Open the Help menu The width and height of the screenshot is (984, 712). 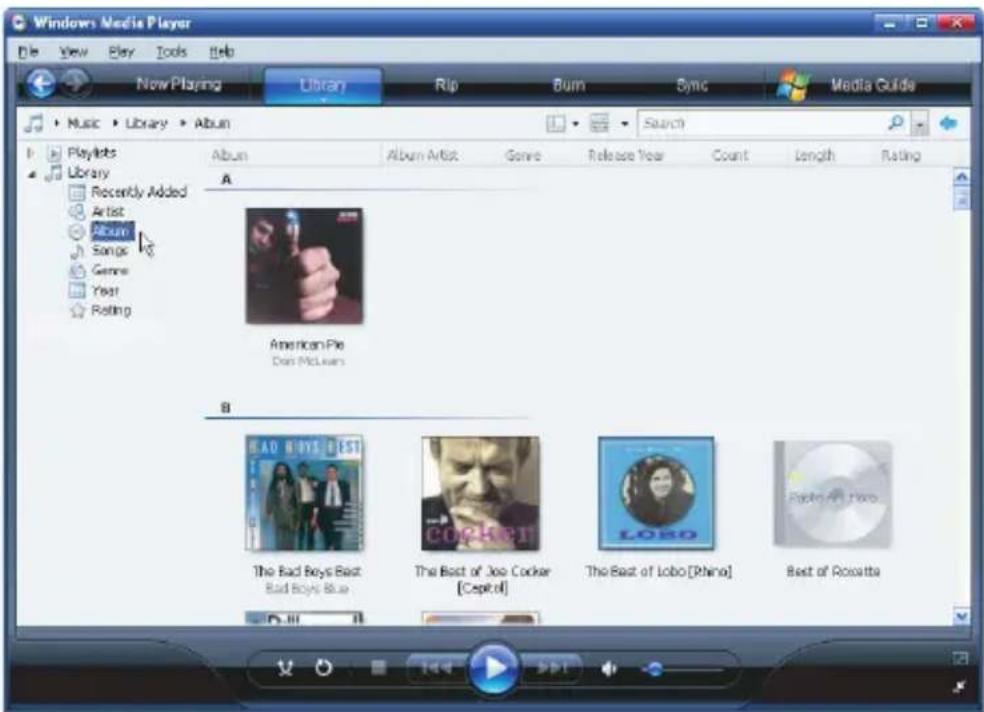click(x=222, y=52)
